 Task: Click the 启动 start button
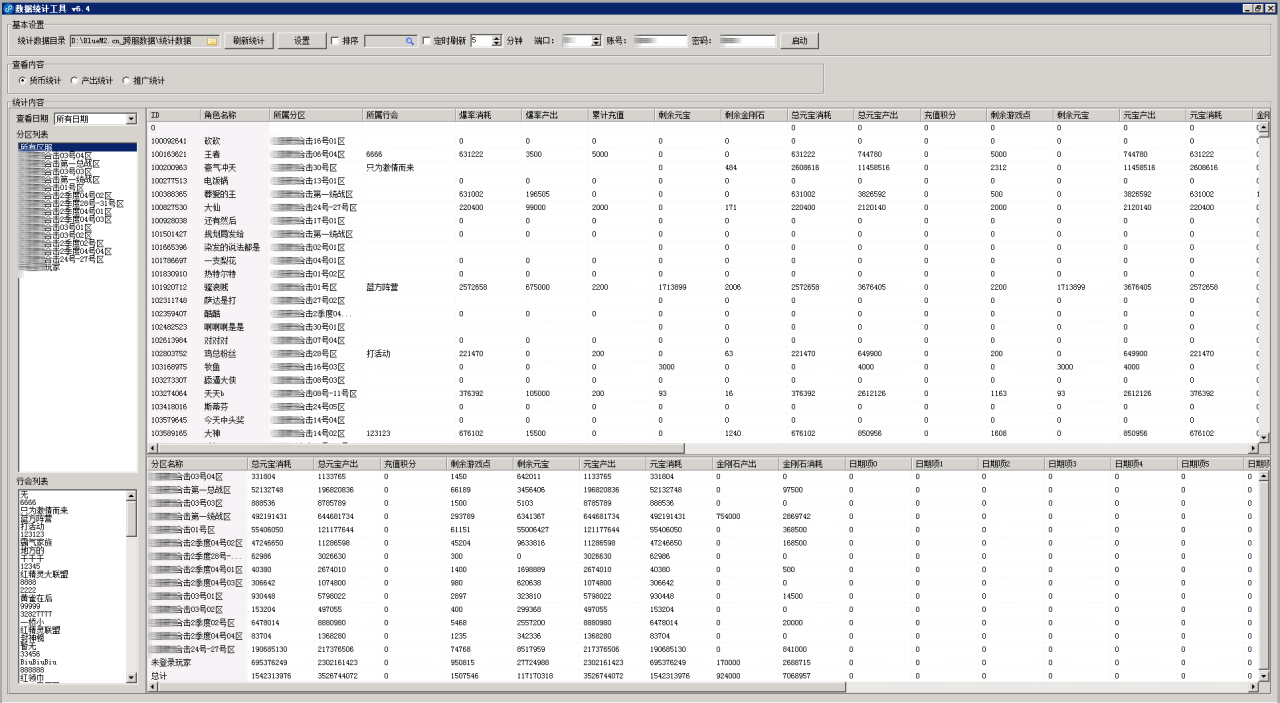click(x=799, y=41)
